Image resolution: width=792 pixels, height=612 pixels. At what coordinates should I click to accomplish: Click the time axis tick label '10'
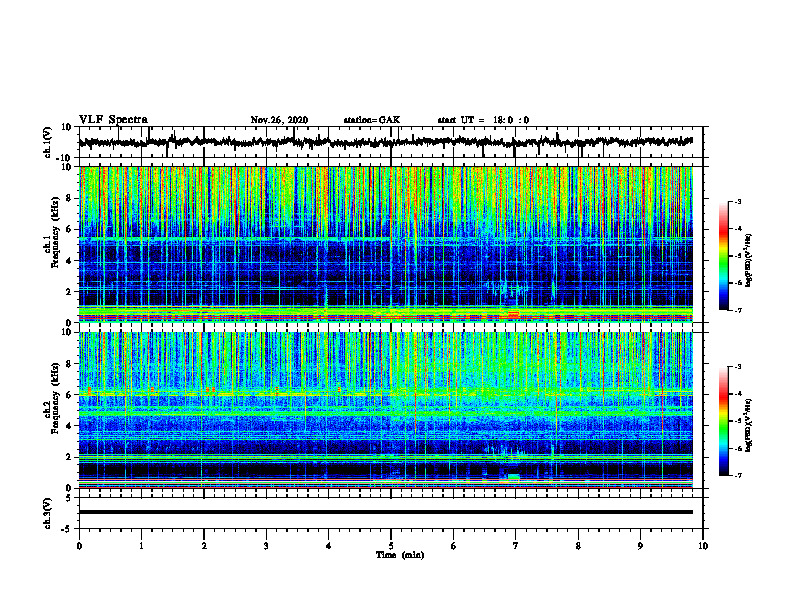click(703, 546)
